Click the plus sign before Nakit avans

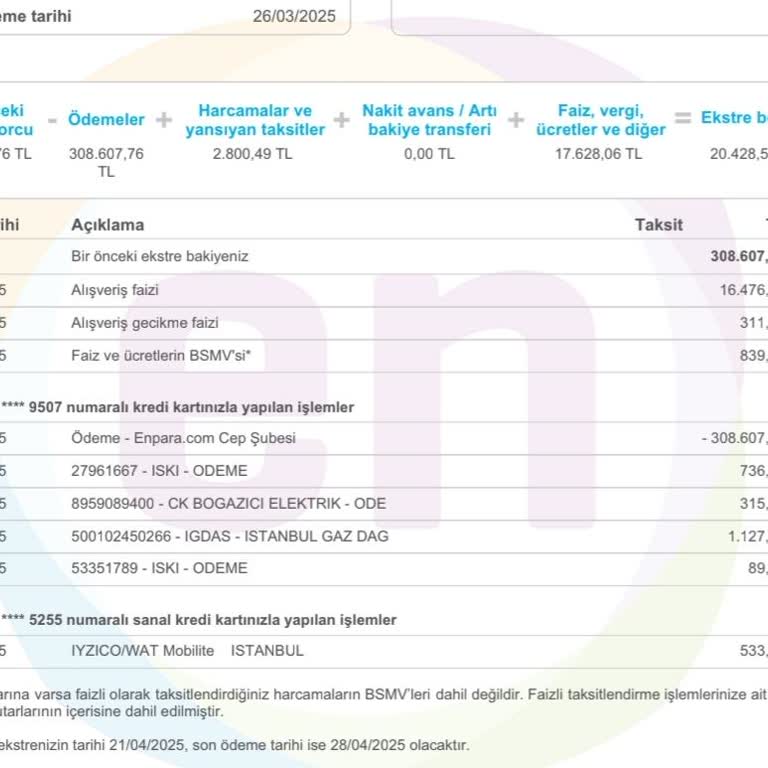(341, 120)
